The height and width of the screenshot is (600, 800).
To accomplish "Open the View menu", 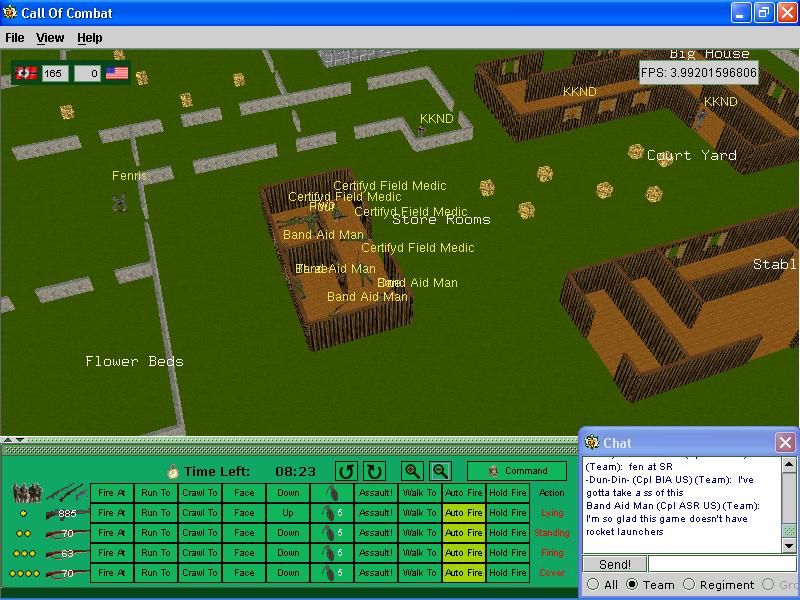I will pos(50,38).
